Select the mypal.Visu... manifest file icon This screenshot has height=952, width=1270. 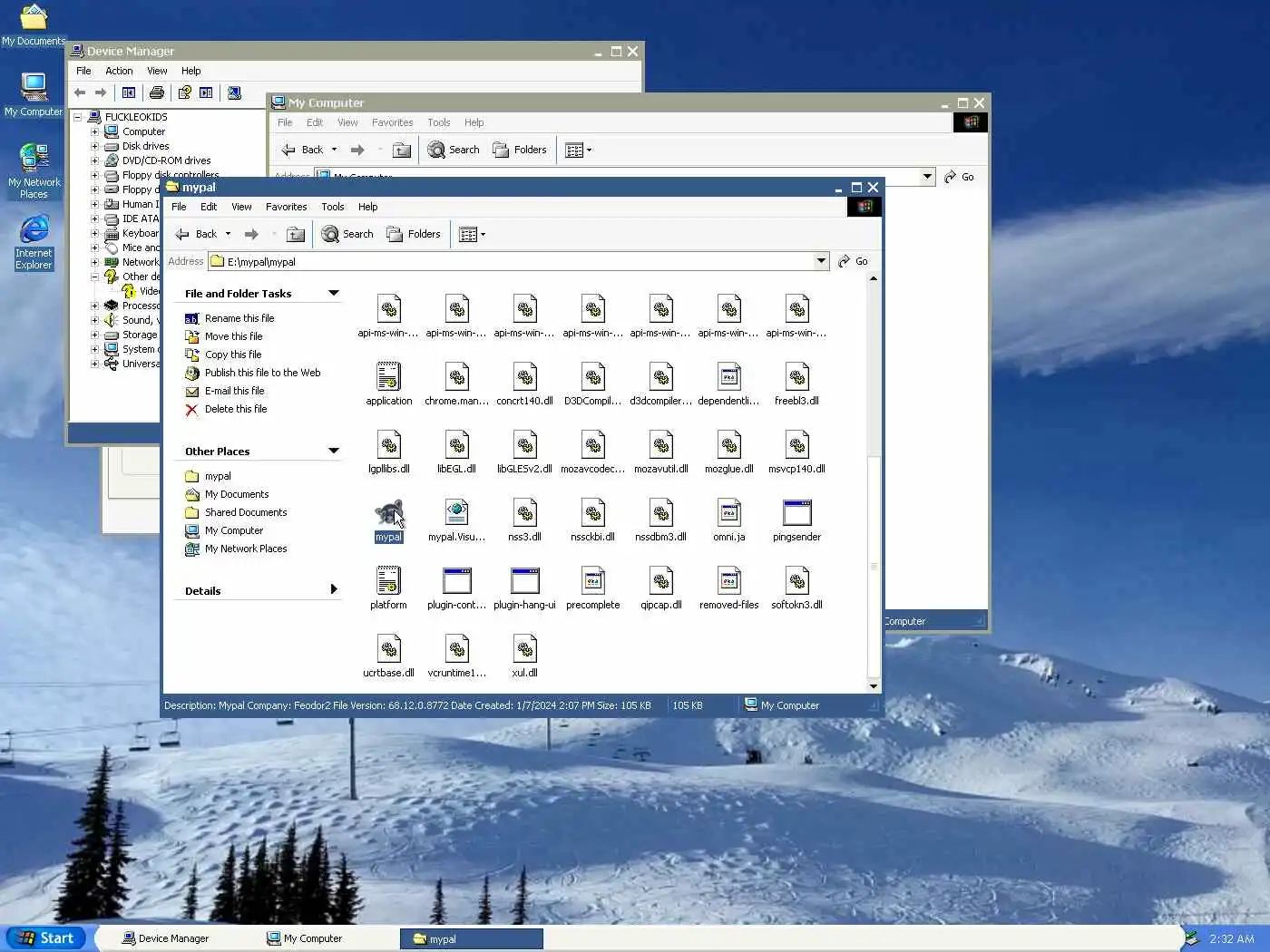[x=457, y=513]
